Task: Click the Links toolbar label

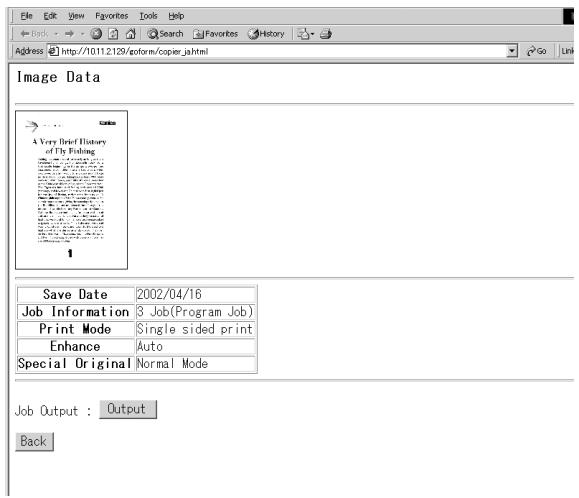Action: (567, 51)
